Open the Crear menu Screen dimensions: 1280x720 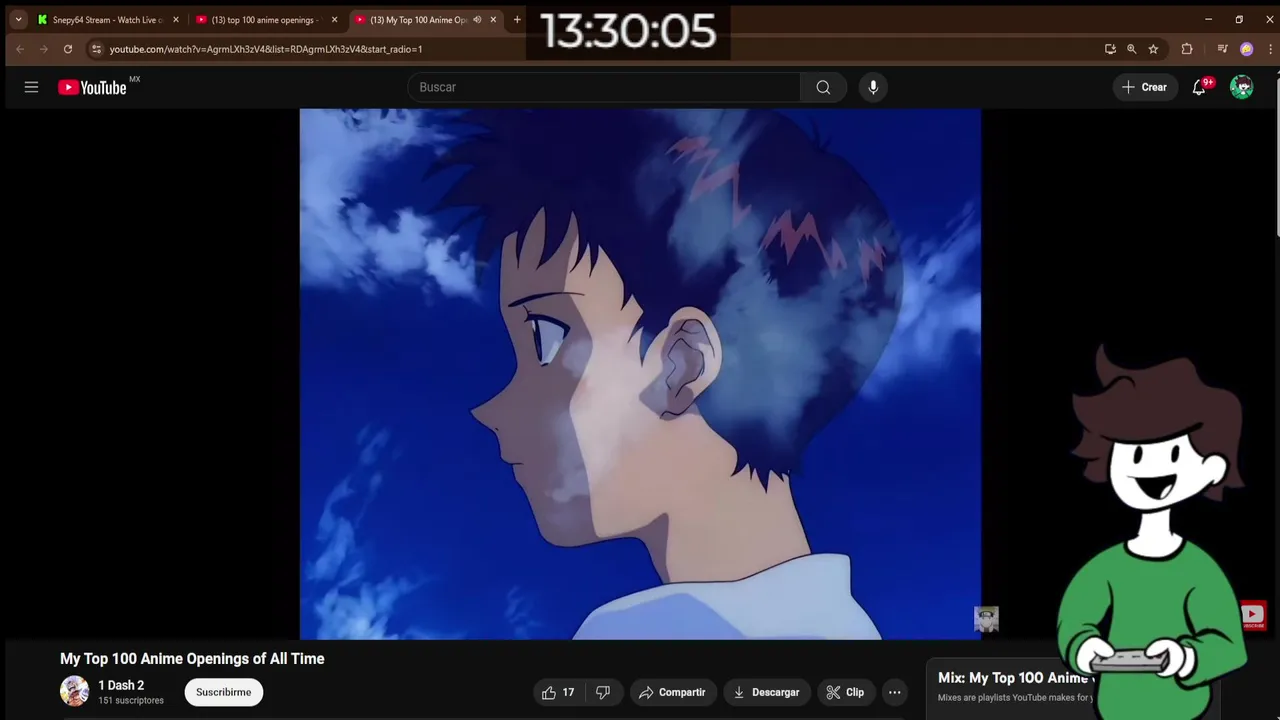coord(1144,87)
